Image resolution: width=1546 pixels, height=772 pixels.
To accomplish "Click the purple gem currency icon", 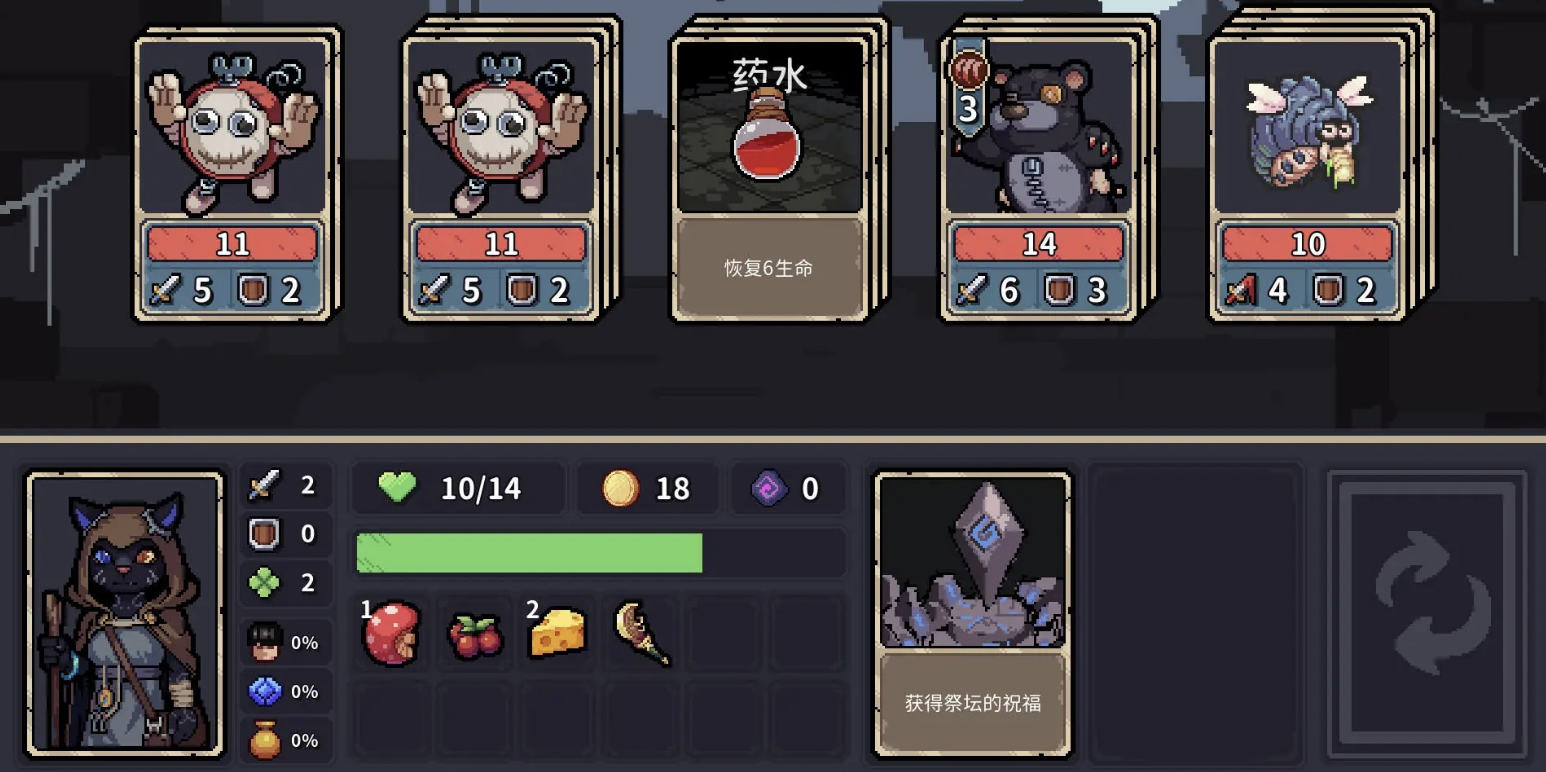I will 770,488.
